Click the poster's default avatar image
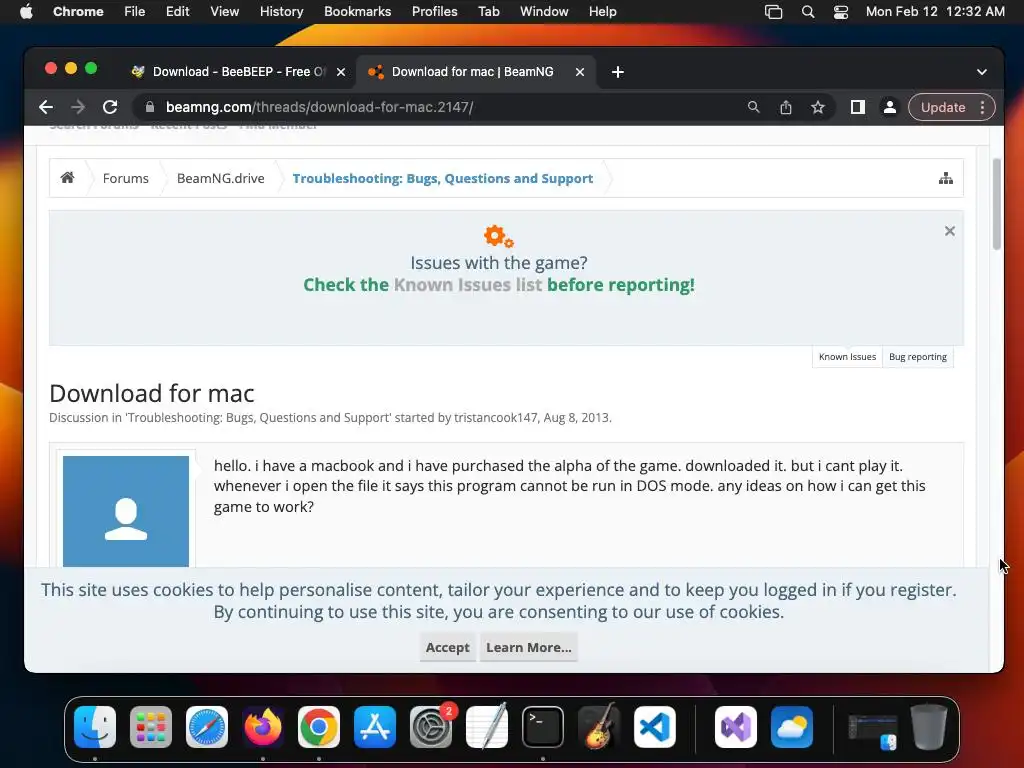This screenshot has width=1024, height=768. point(126,511)
